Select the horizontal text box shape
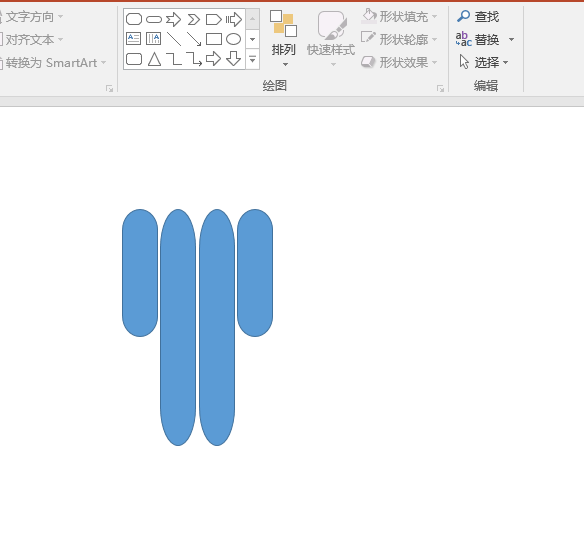The width and height of the screenshot is (584, 542). tap(133, 39)
